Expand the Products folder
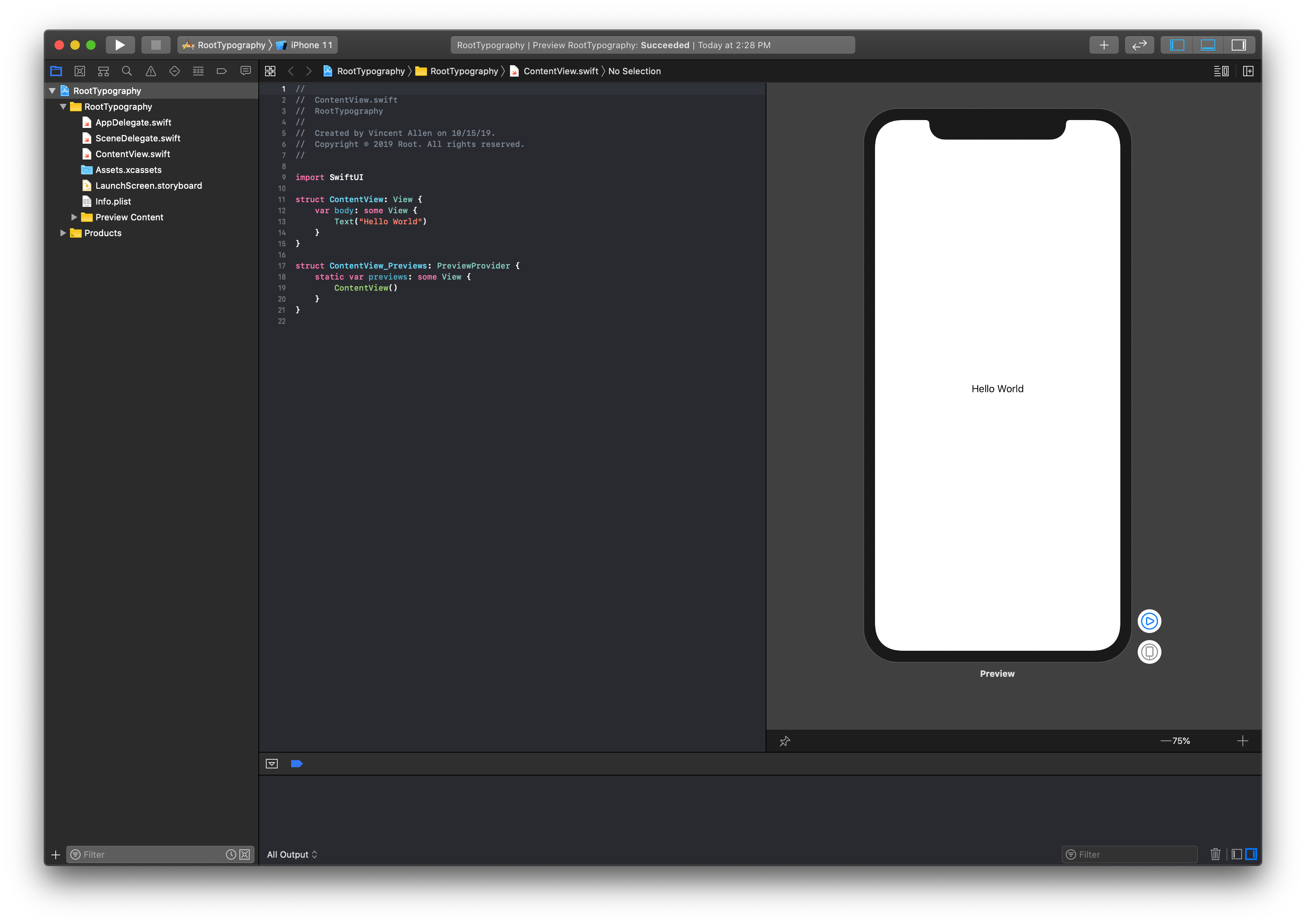 point(63,233)
